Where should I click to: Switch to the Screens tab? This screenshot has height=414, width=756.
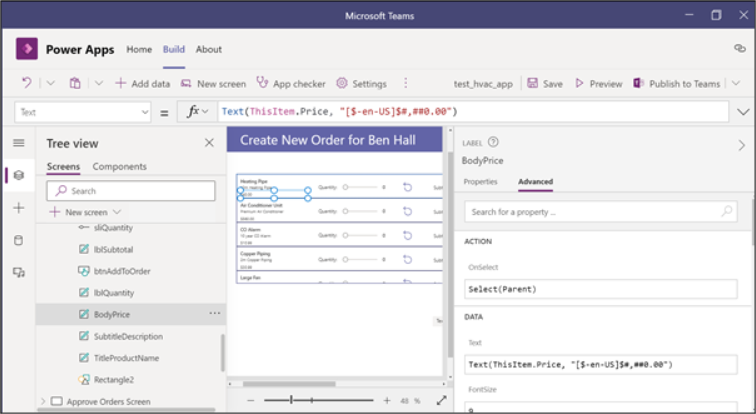[x=63, y=166]
